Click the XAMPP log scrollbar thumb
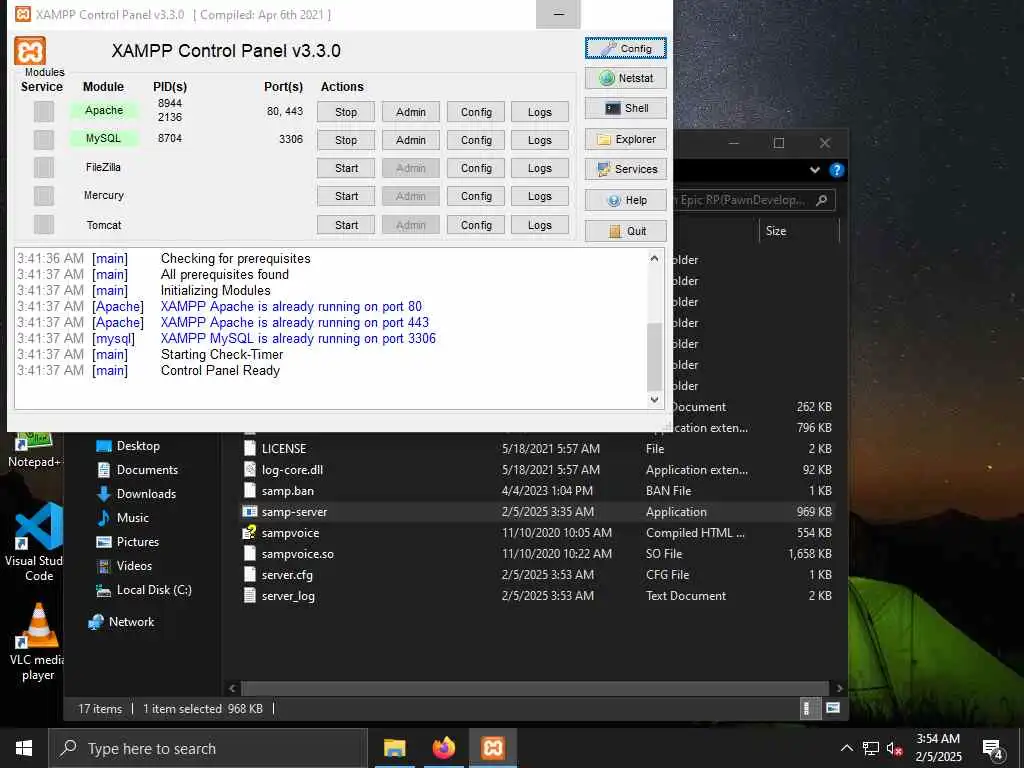 tap(654, 355)
